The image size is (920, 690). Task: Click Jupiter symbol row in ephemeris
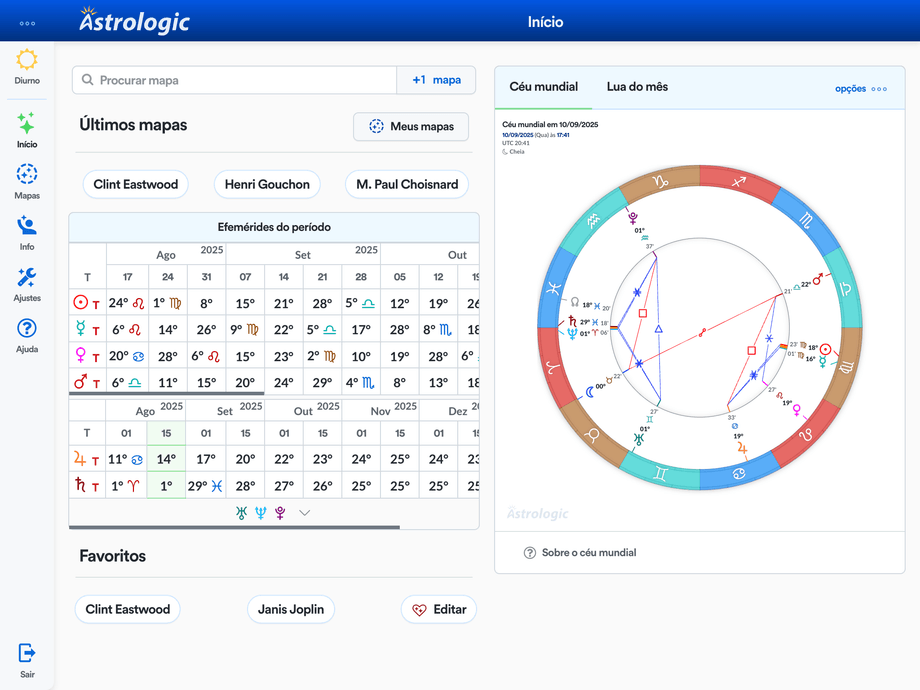pos(80,459)
